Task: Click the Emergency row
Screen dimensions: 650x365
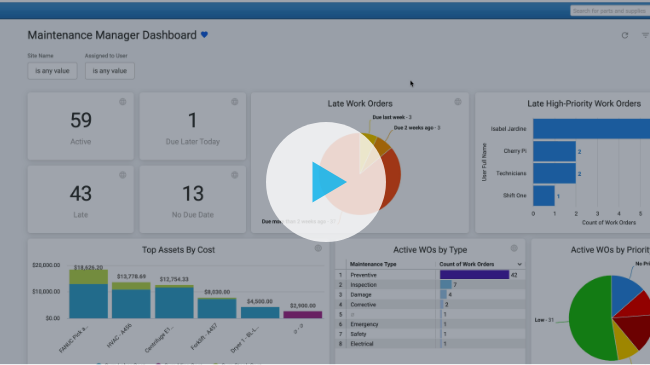Action: pos(430,324)
